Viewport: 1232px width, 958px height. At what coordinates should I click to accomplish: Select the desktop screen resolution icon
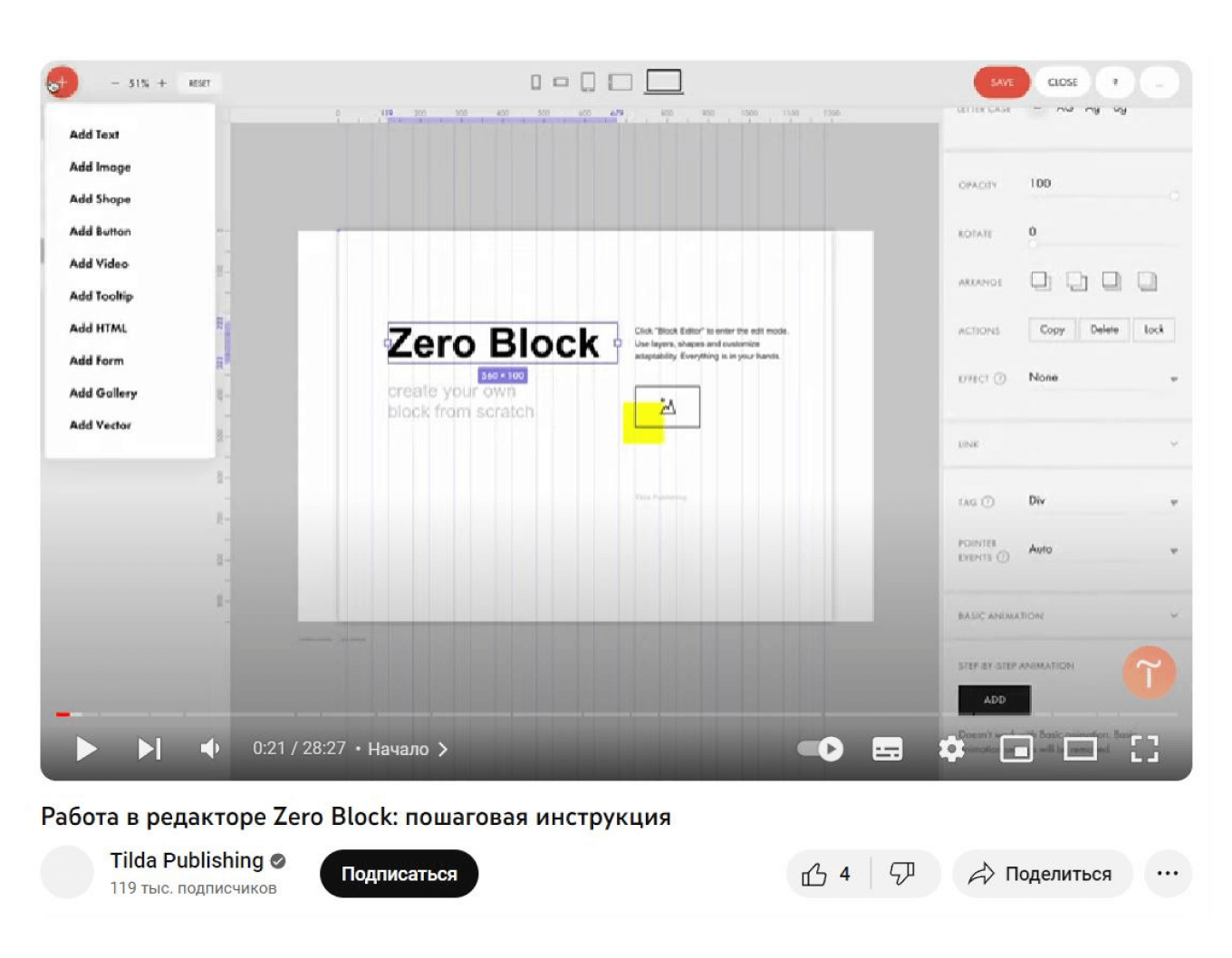tap(663, 81)
